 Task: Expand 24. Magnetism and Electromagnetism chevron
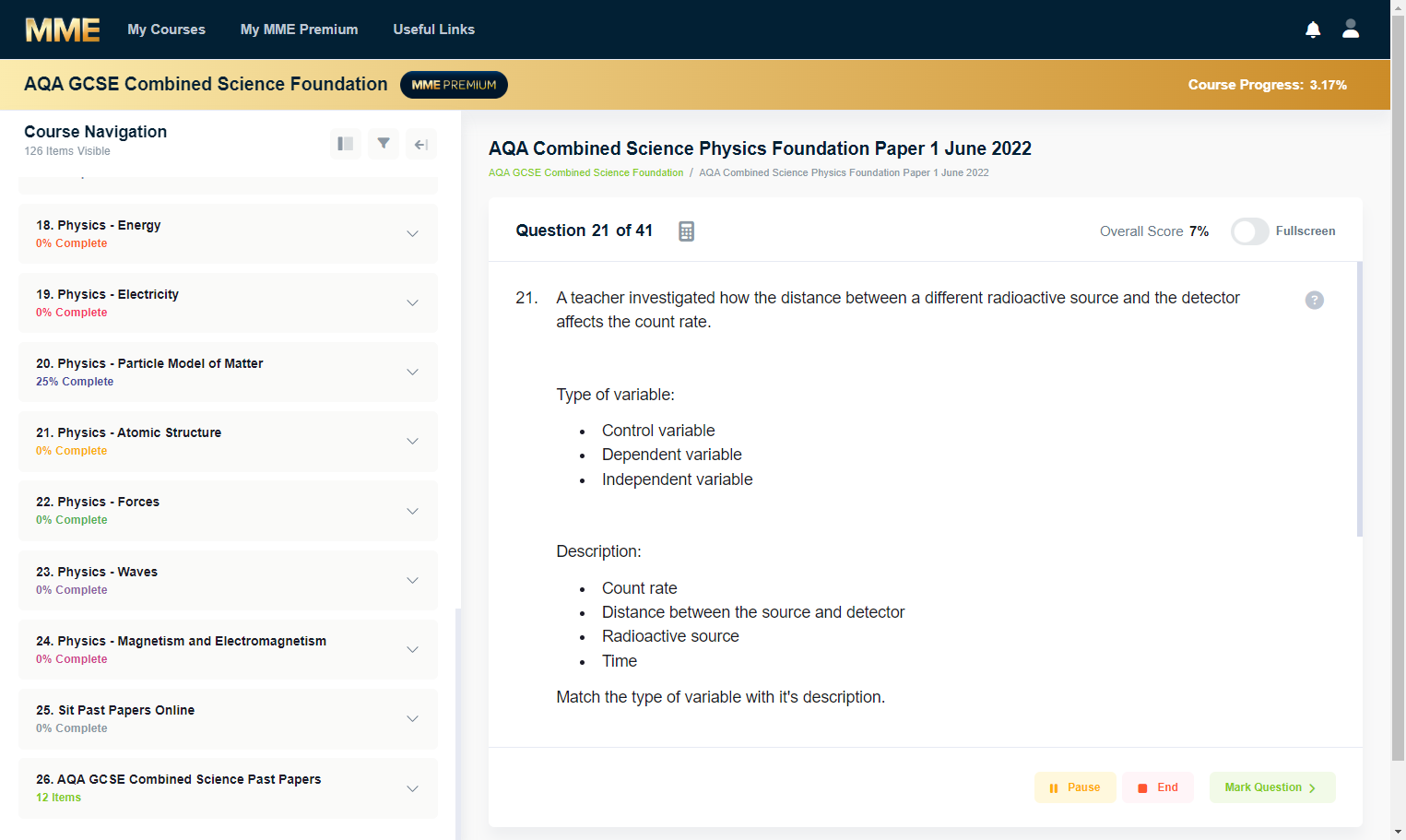point(412,649)
